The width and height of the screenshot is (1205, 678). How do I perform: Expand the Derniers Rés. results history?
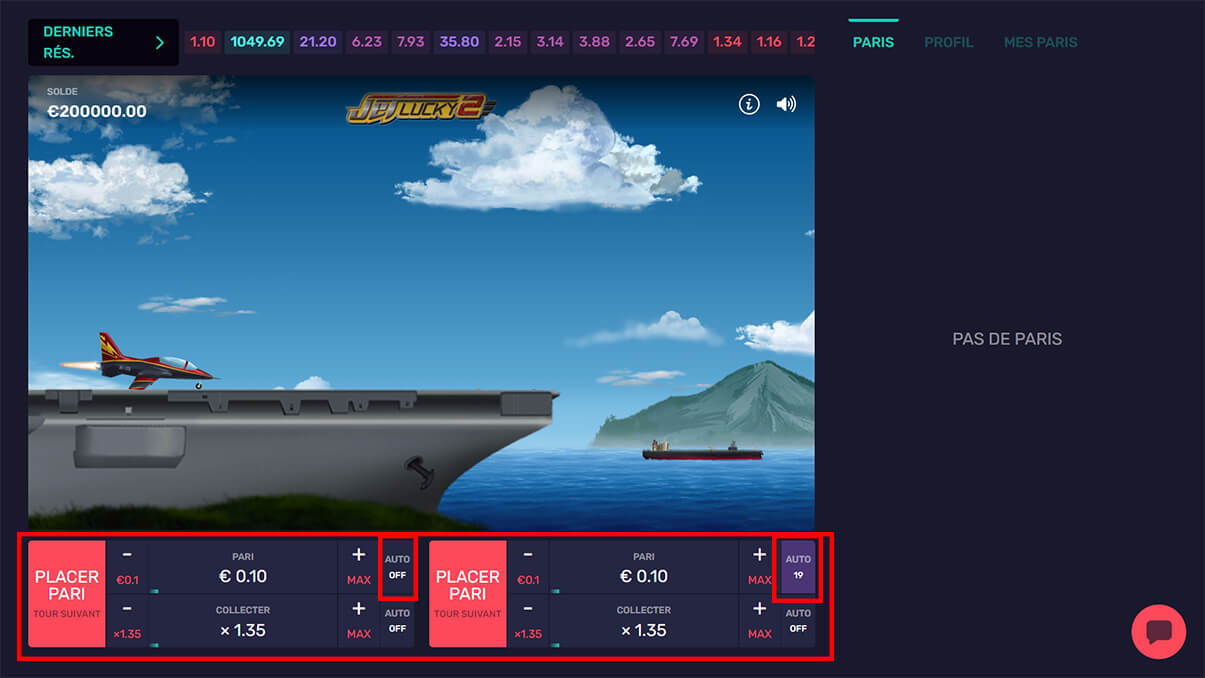(x=103, y=42)
